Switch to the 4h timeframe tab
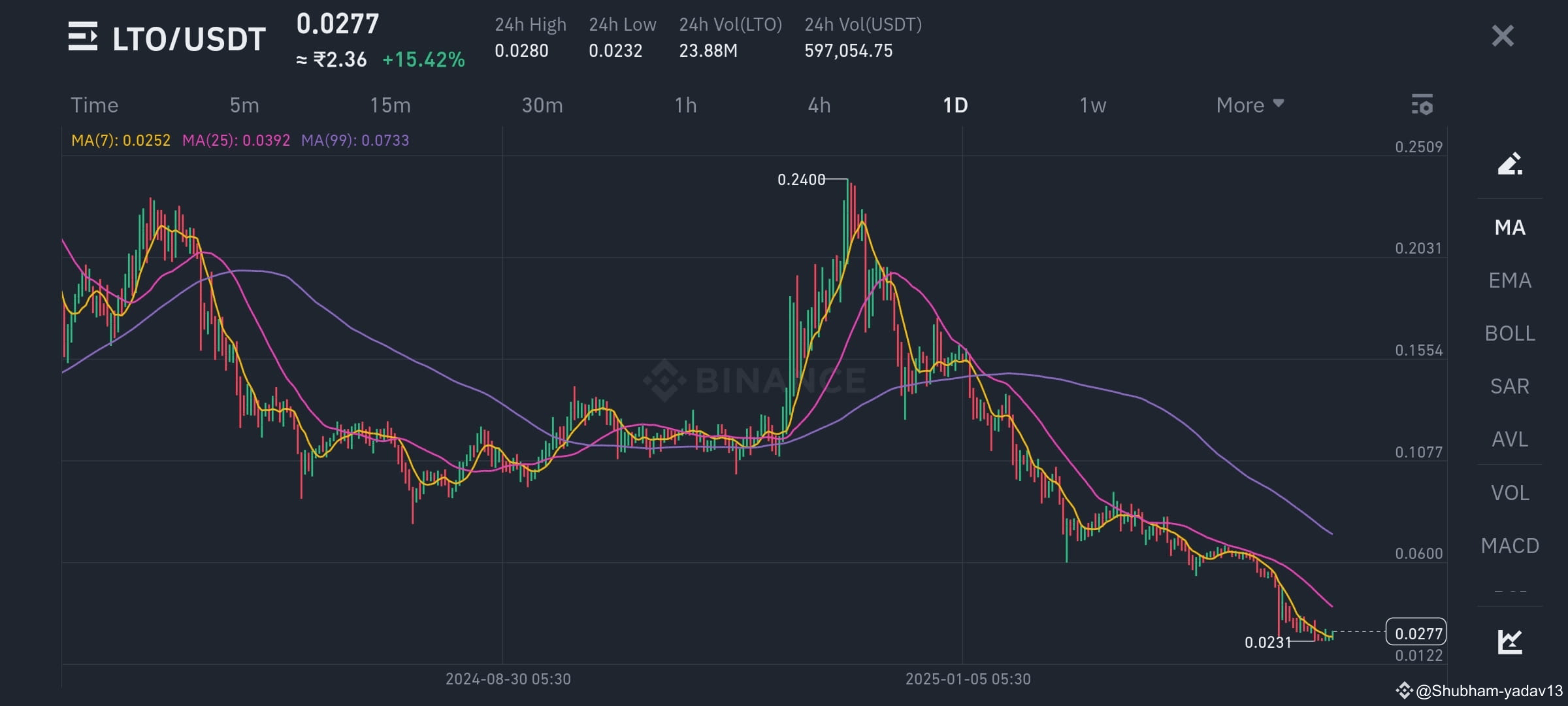 pyautogui.click(x=819, y=105)
